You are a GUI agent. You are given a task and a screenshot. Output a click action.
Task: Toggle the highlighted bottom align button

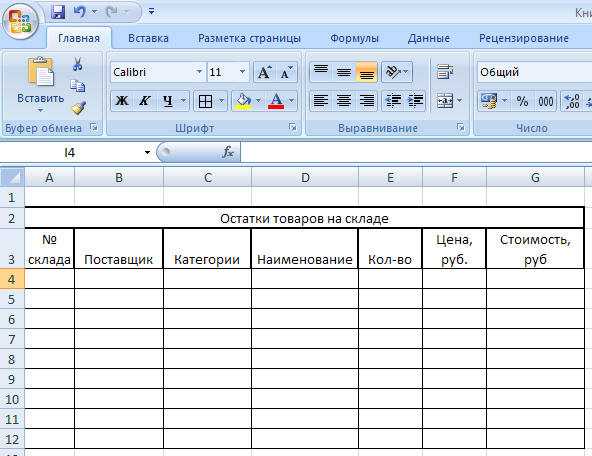(x=366, y=72)
